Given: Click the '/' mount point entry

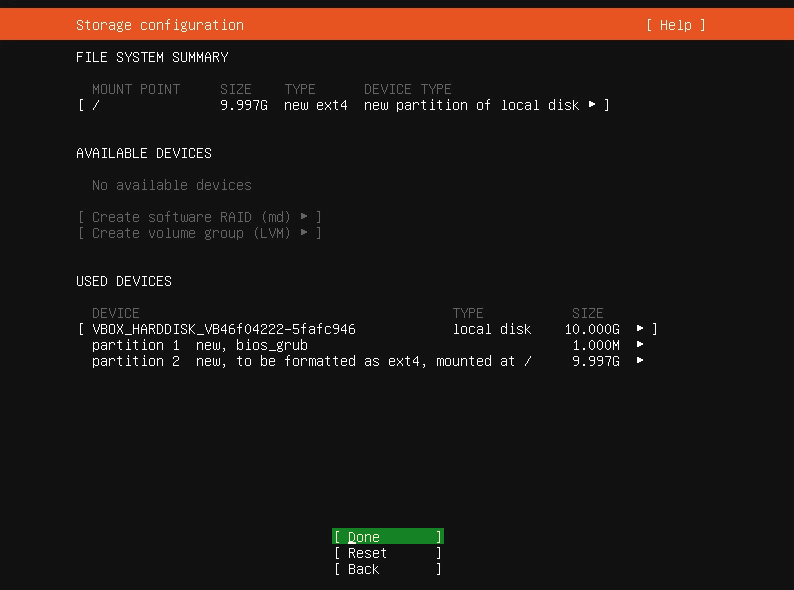Looking at the screenshot, I should click(x=96, y=105).
